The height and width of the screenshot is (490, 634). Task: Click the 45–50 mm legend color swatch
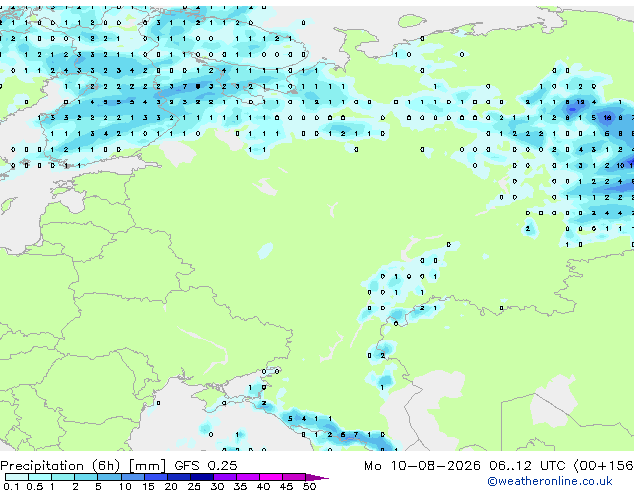294,477
